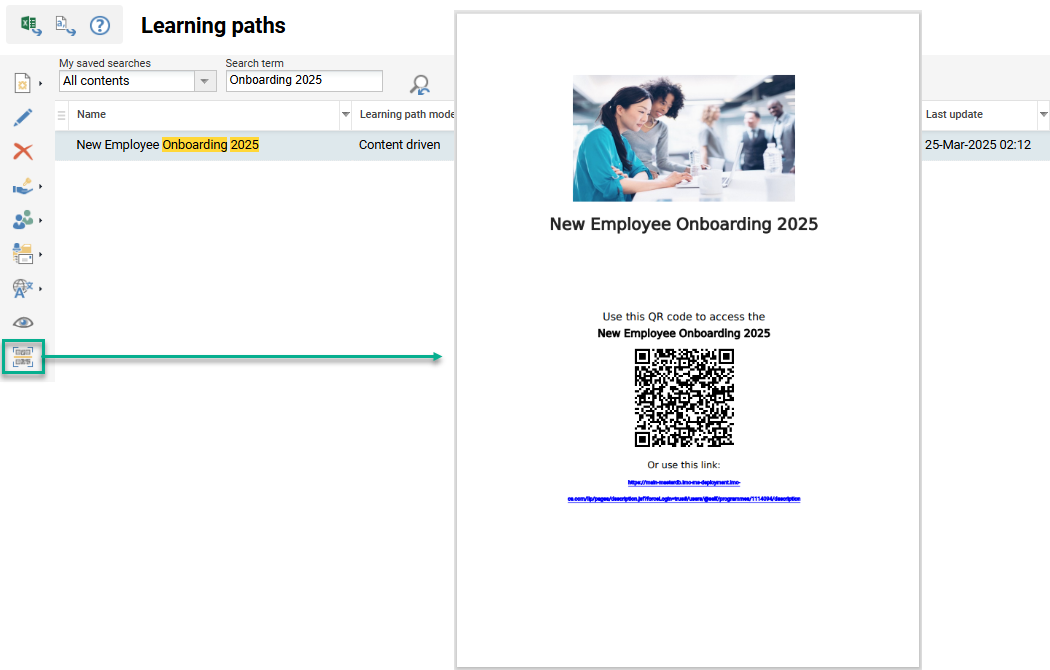The image size is (1050, 670).
Task: Select the assignment hand icon in the sidebar
Action: coord(25,186)
